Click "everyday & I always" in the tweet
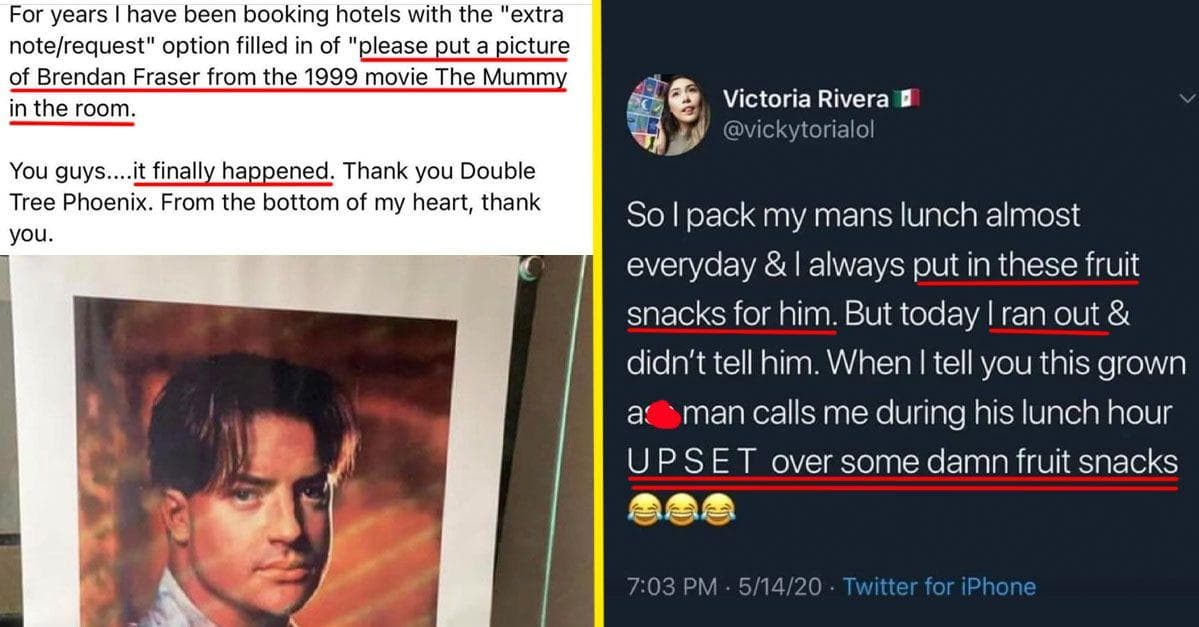 [x=765, y=265]
